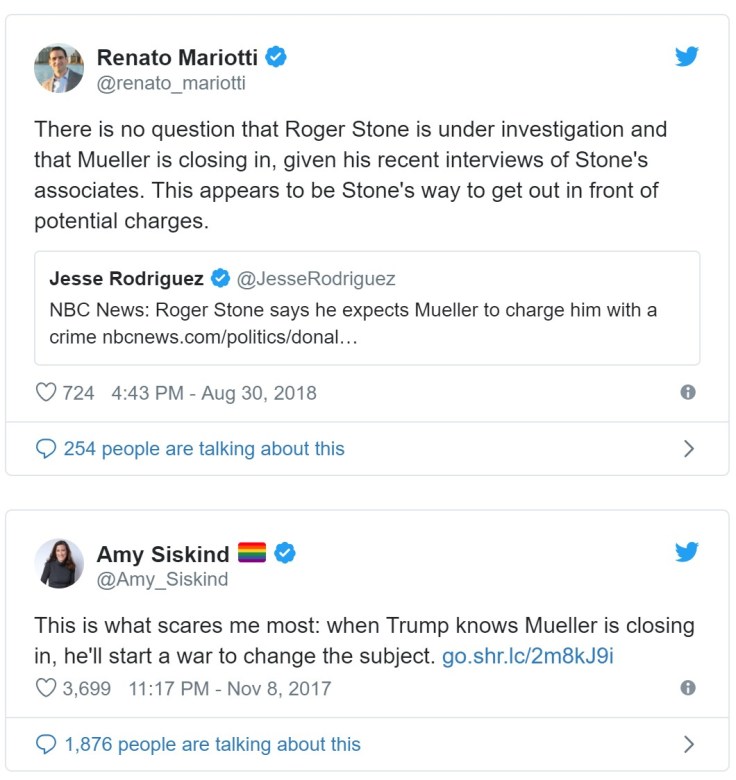
Task: Click Amy Siskind's verified badge
Action: coord(285,552)
